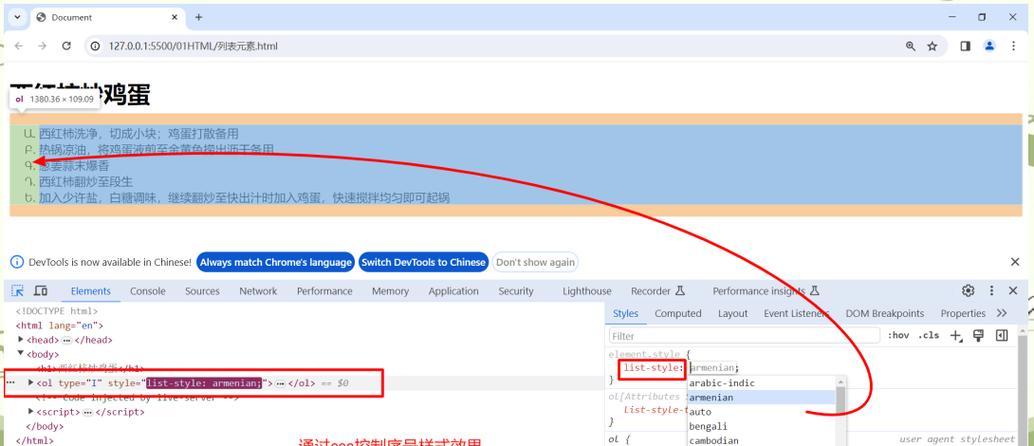1034x446 pixels.
Task: Switch to the Sources panel
Action: tap(202, 291)
